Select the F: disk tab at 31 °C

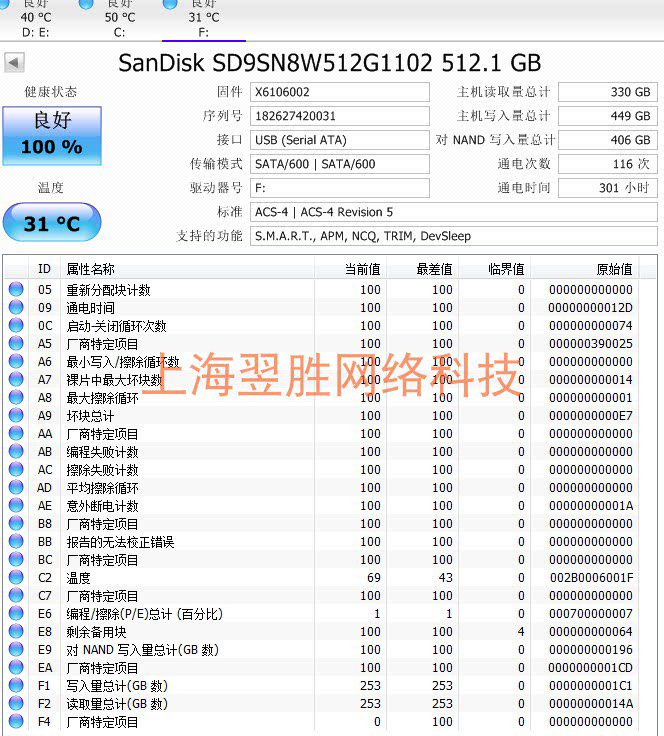pyautogui.click(x=204, y=19)
